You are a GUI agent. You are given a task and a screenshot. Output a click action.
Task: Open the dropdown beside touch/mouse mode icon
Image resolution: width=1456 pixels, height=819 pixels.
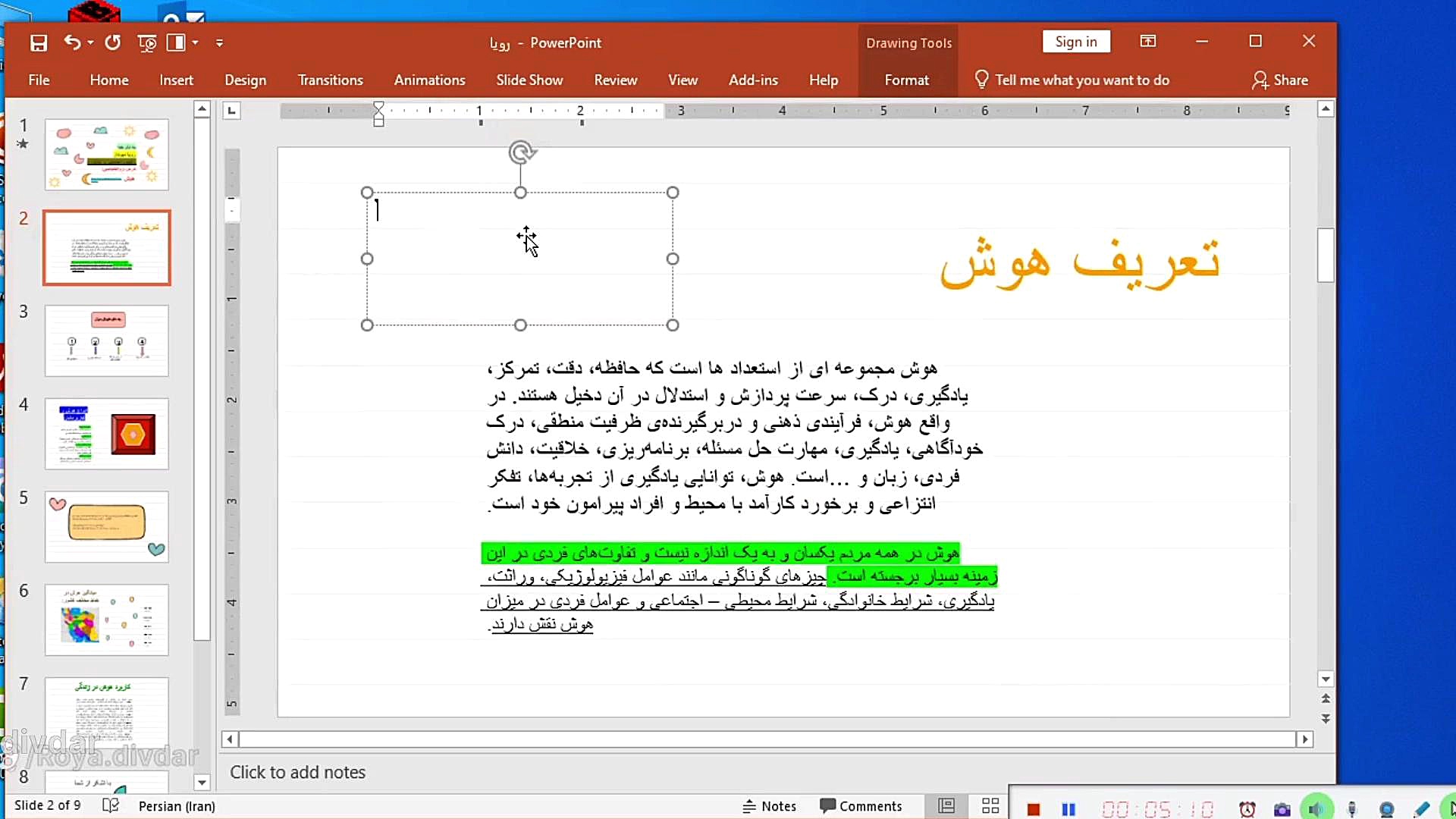point(195,42)
